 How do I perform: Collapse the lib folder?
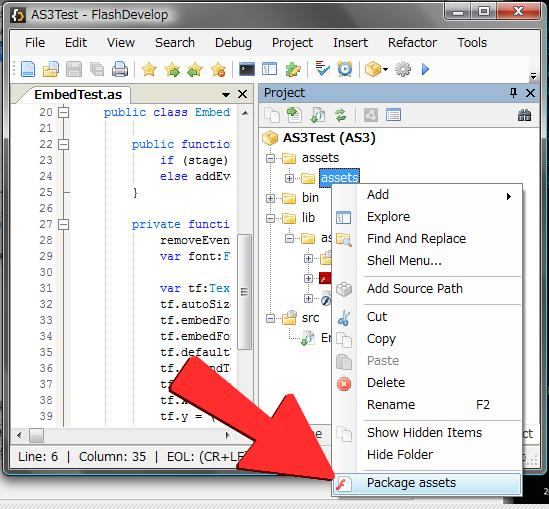click(270, 219)
